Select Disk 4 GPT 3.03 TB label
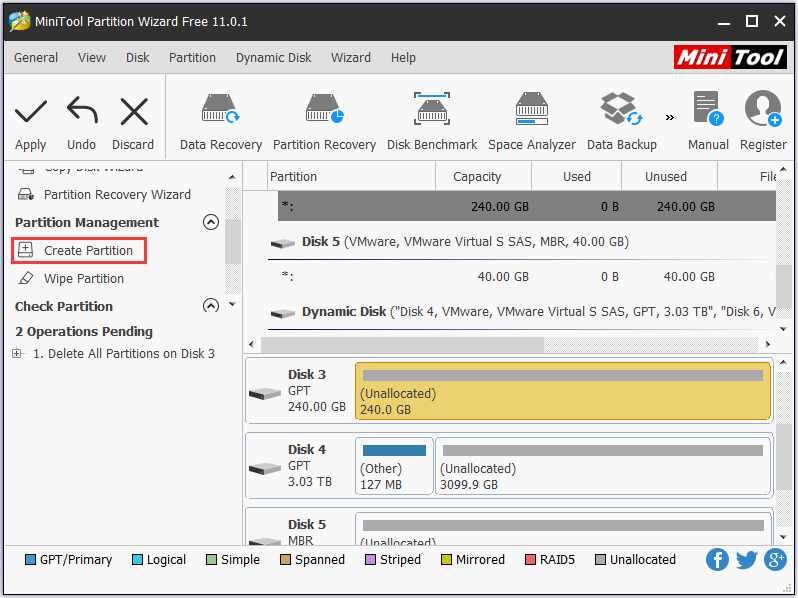The height and width of the screenshot is (598, 798). pyautogui.click(x=309, y=466)
